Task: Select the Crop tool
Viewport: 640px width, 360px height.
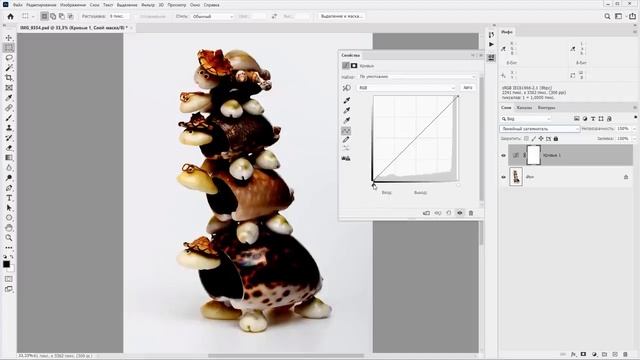Action: pyautogui.click(x=9, y=78)
